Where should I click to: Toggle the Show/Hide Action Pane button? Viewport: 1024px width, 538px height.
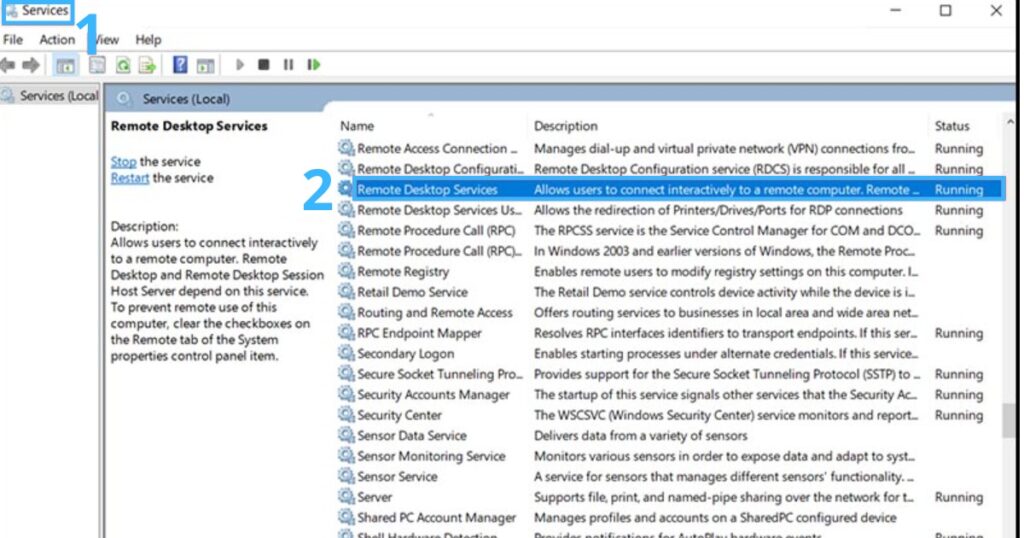pyautogui.click(x=205, y=65)
